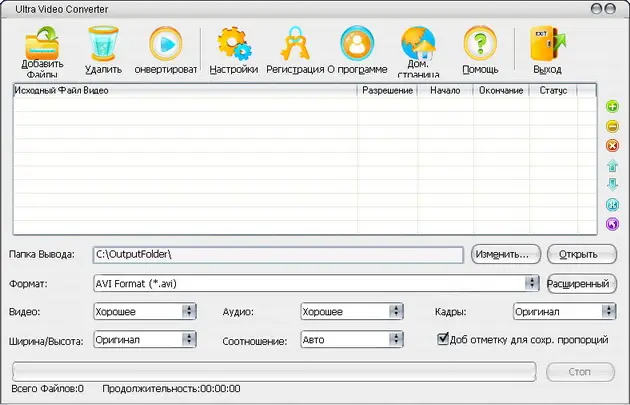Click the Окончание column header
This screenshot has height=405, width=630.
tap(501, 90)
